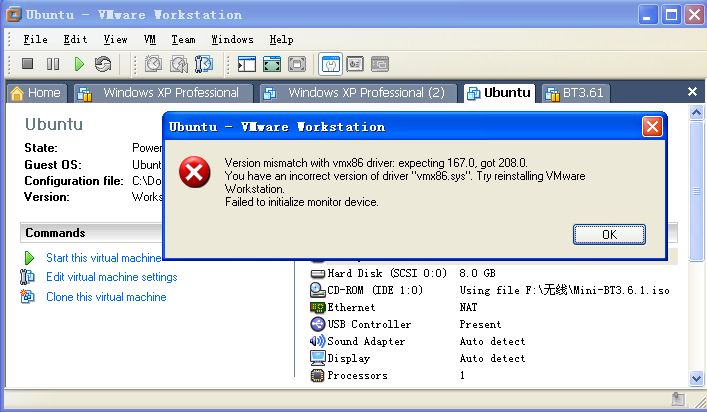Screen dimensions: 707x412
Task: Switch to the Home tab
Action: click(36, 93)
